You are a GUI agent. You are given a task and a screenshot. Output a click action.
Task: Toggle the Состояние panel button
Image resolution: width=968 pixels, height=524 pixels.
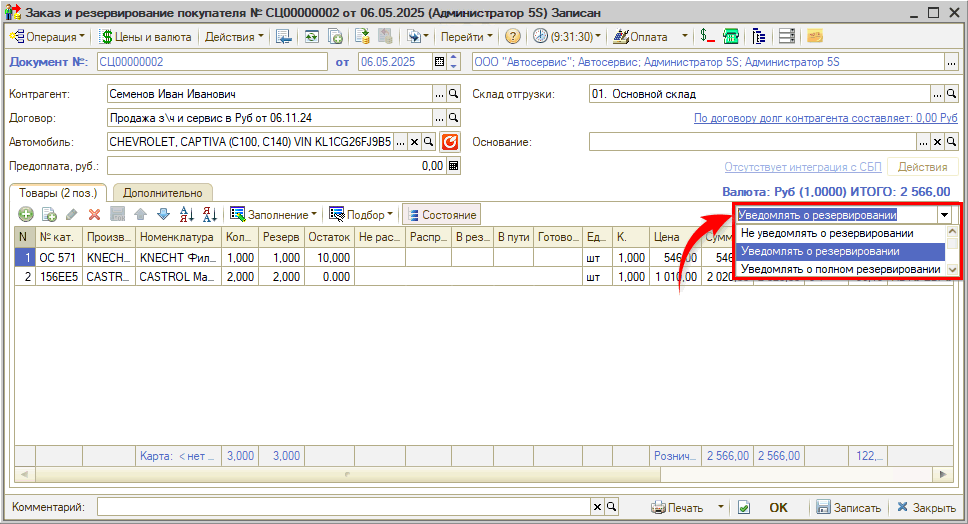coord(441,214)
